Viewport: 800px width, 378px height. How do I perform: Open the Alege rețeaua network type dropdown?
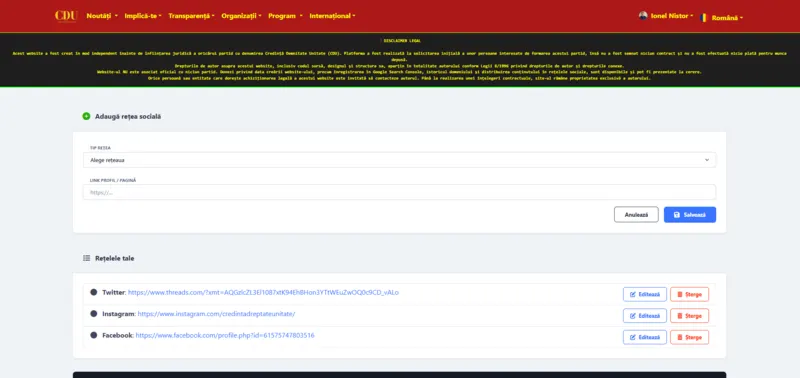click(x=399, y=160)
